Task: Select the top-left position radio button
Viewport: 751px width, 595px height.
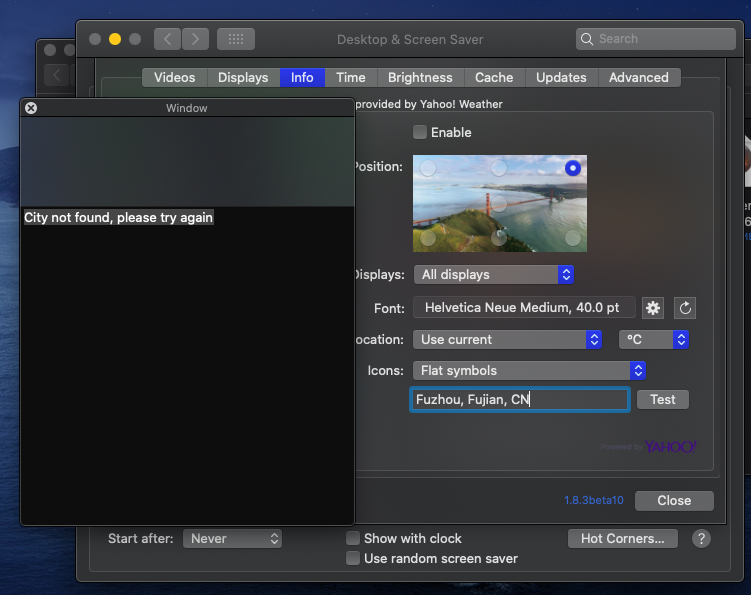Action: 428,168
